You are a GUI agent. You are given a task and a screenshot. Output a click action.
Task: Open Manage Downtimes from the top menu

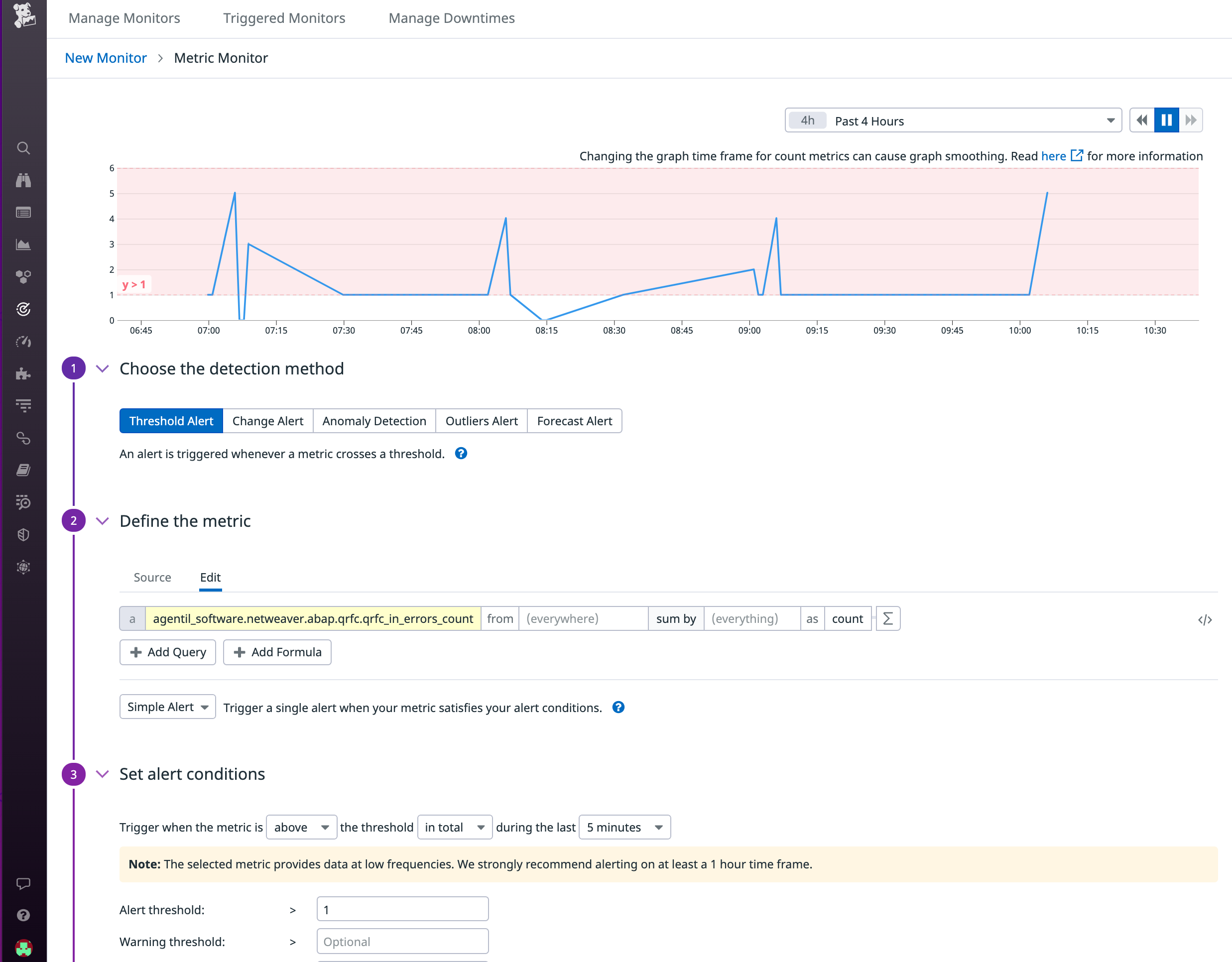click(x=451, y=18)
